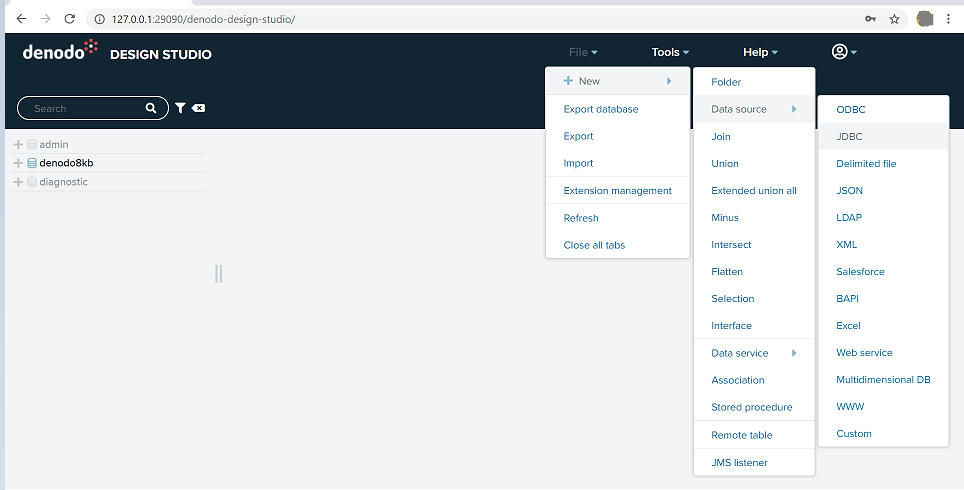
Task: Click the browser address bar URL
Action: pos(203,19)
